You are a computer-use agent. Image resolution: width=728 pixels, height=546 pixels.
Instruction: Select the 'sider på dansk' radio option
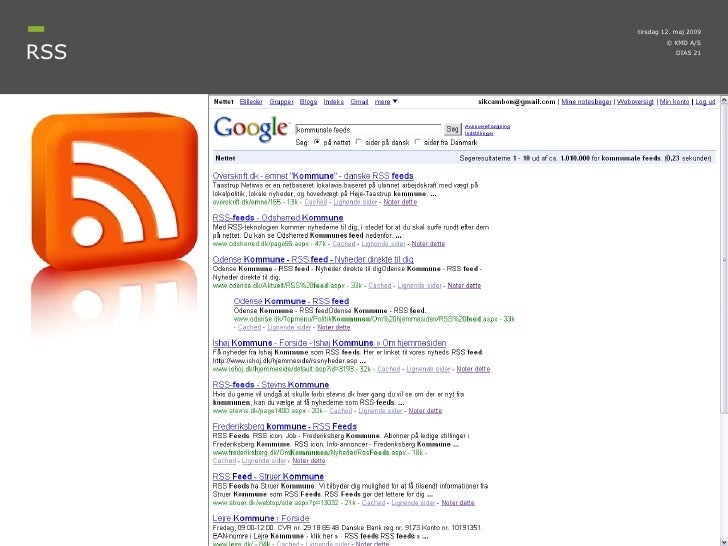coord(358,142)
